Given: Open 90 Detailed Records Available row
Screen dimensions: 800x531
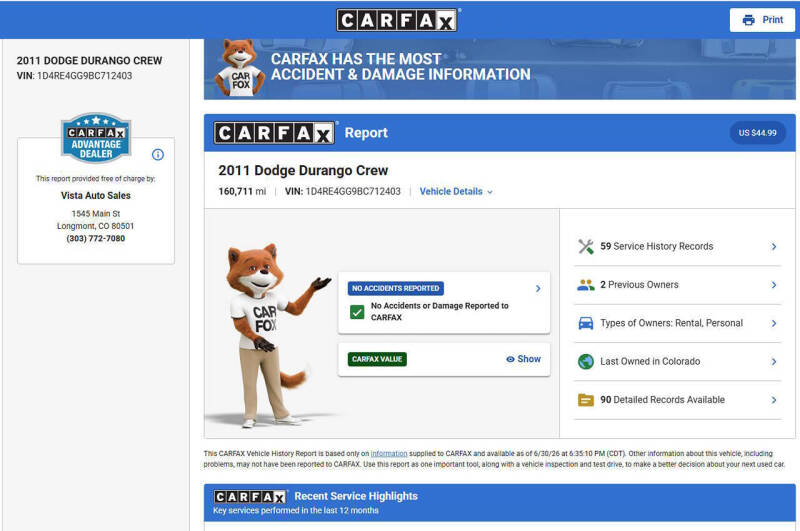Looking at the screenshot, I should [x=677, y=400].
